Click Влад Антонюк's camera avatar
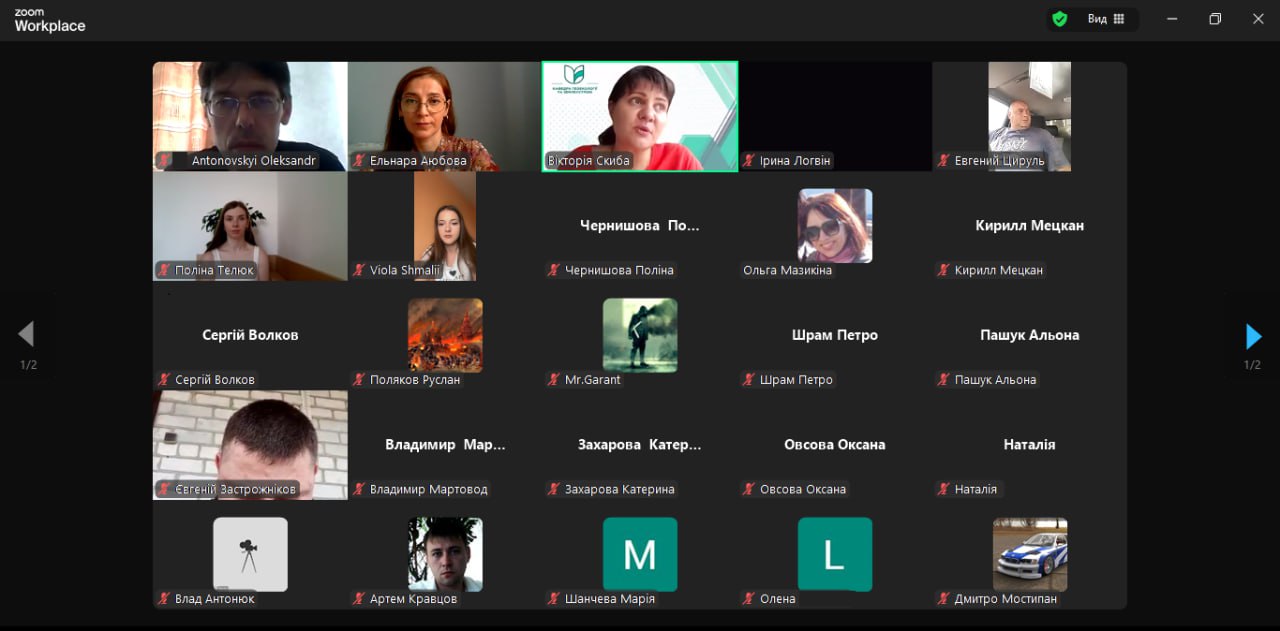This screenshot has height=631, width=1280. tap(250, 554)
